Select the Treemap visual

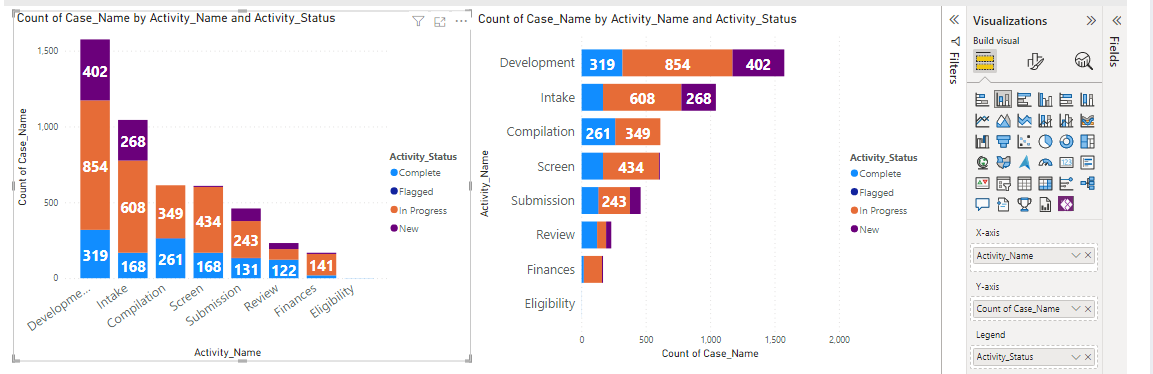click(1087, 141)
